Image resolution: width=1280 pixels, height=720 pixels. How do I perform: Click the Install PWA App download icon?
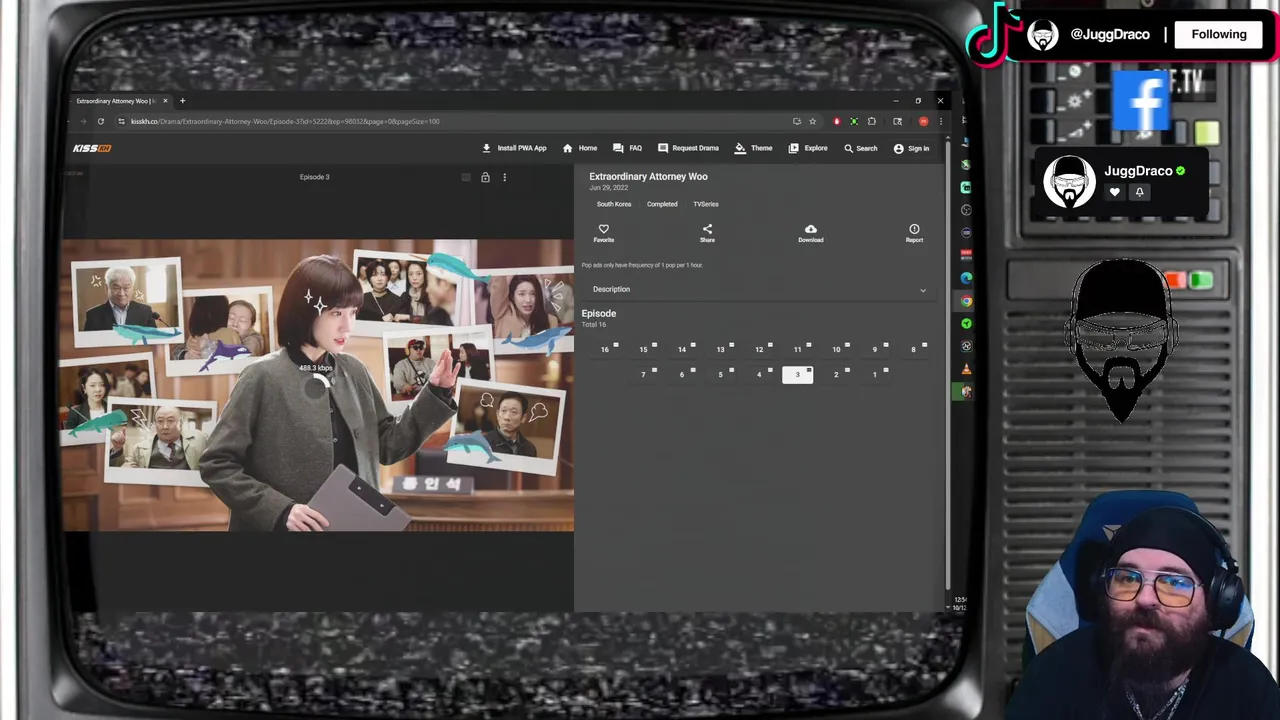pos(487,148)
